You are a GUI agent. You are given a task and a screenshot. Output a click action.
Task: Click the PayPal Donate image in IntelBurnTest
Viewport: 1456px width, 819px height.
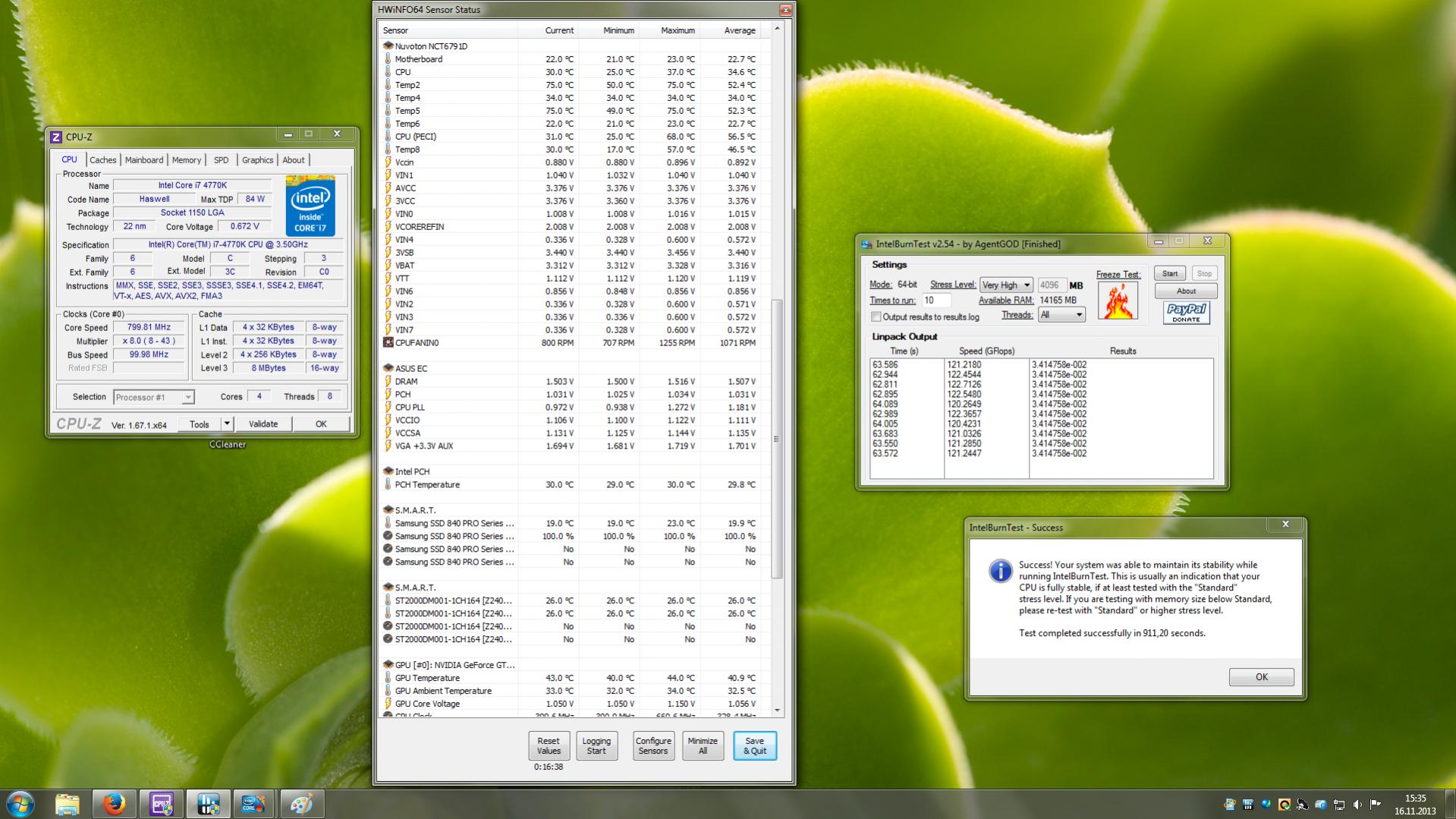(x=1186, y=313)
